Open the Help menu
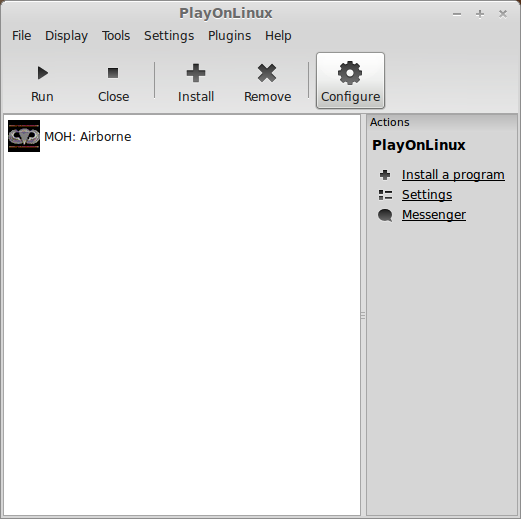 278,36
